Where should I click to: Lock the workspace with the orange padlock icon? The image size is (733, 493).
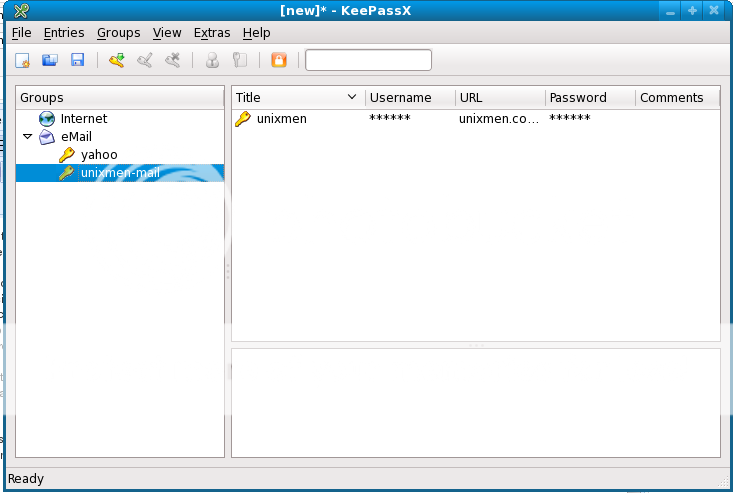279,60
